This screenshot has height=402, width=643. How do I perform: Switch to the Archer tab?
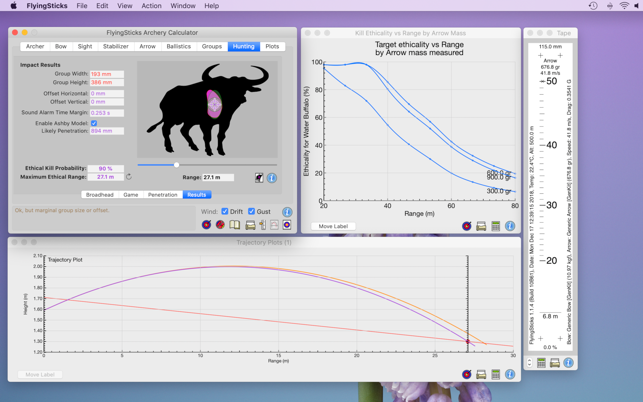[35, 46]
